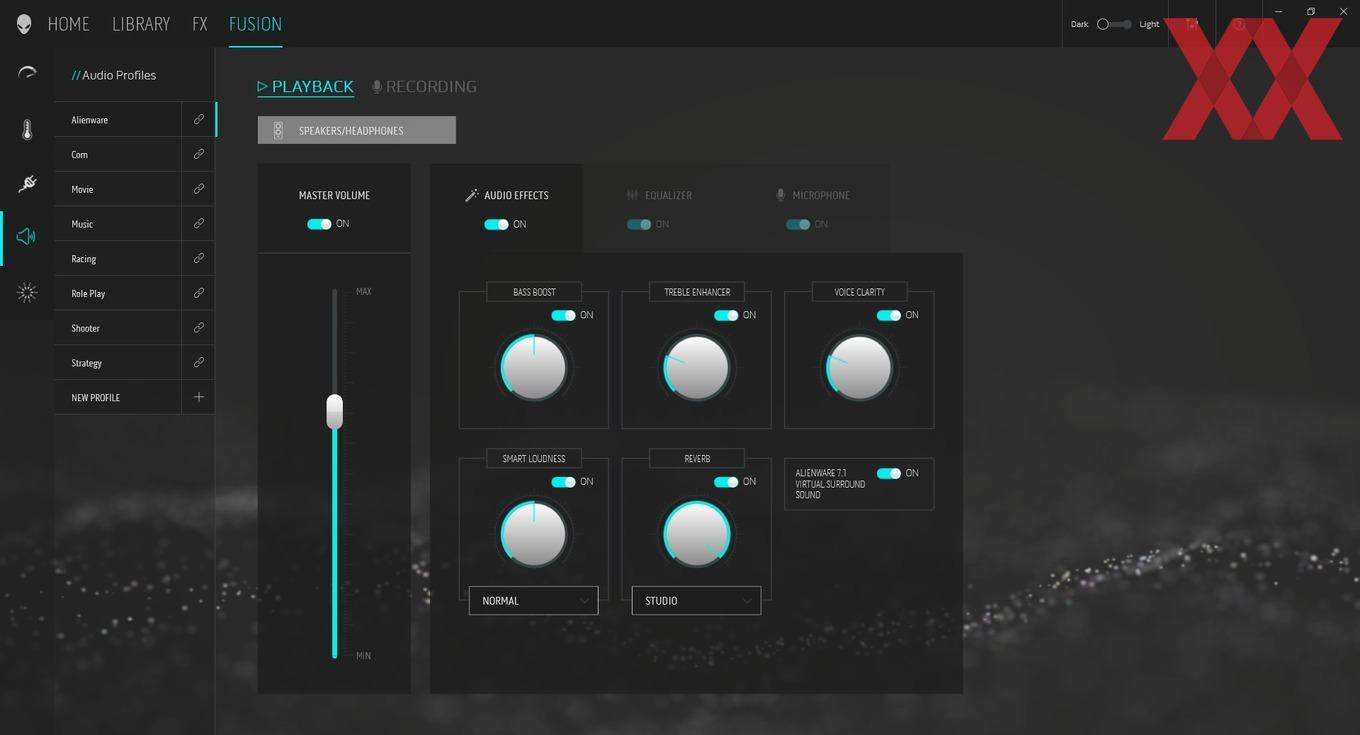This screenshot has width=1360, height=735.
Task: Click link icon for Movie profile
Action: tap(198, 189)
